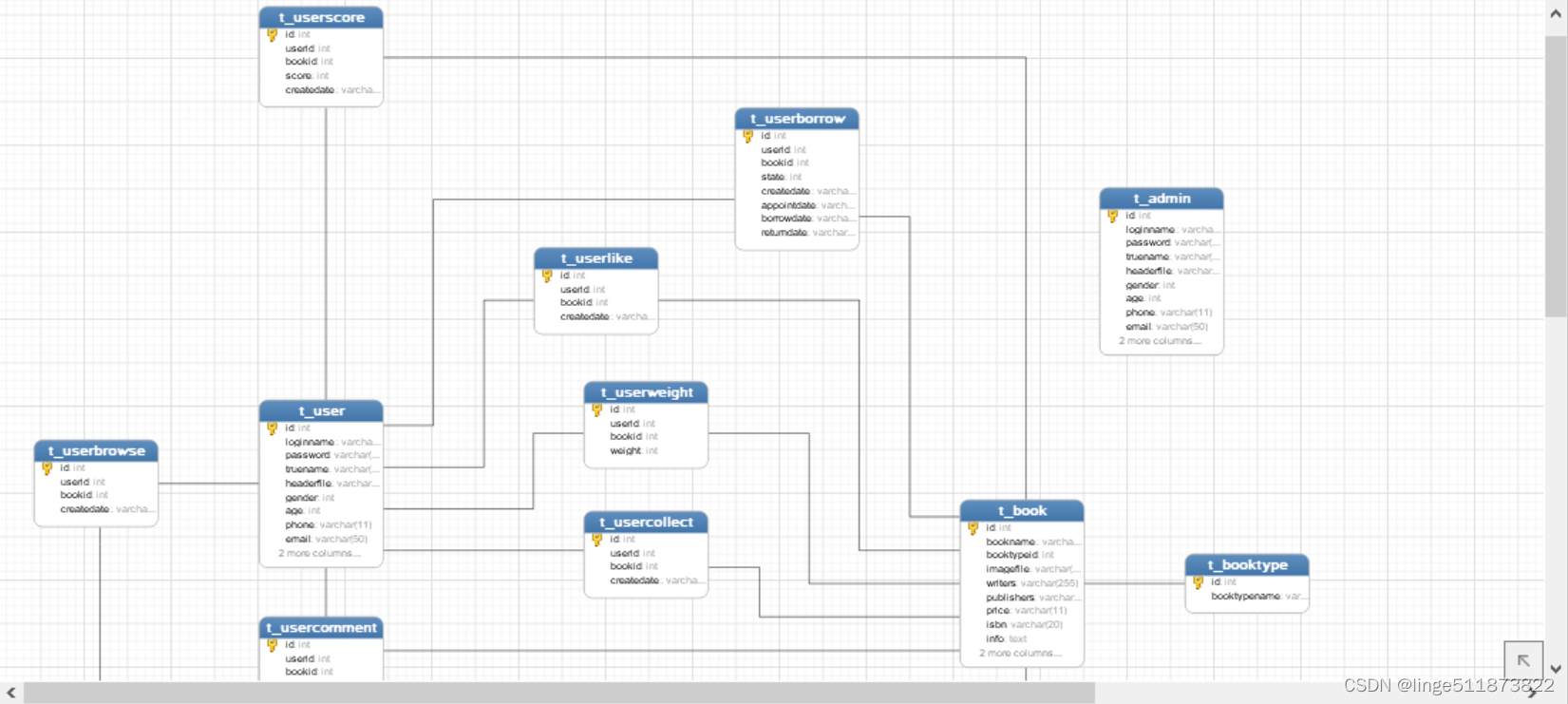Select the t_userweight table header
The image size is (1568, 704).
646,392
